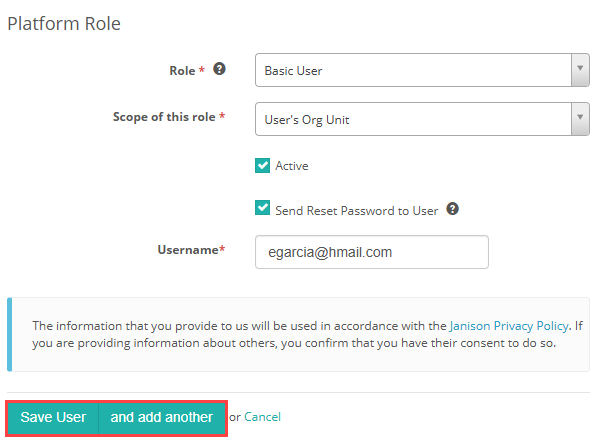The image size is (600, 448).
Task: Click the Username text field
Action: 371,252
